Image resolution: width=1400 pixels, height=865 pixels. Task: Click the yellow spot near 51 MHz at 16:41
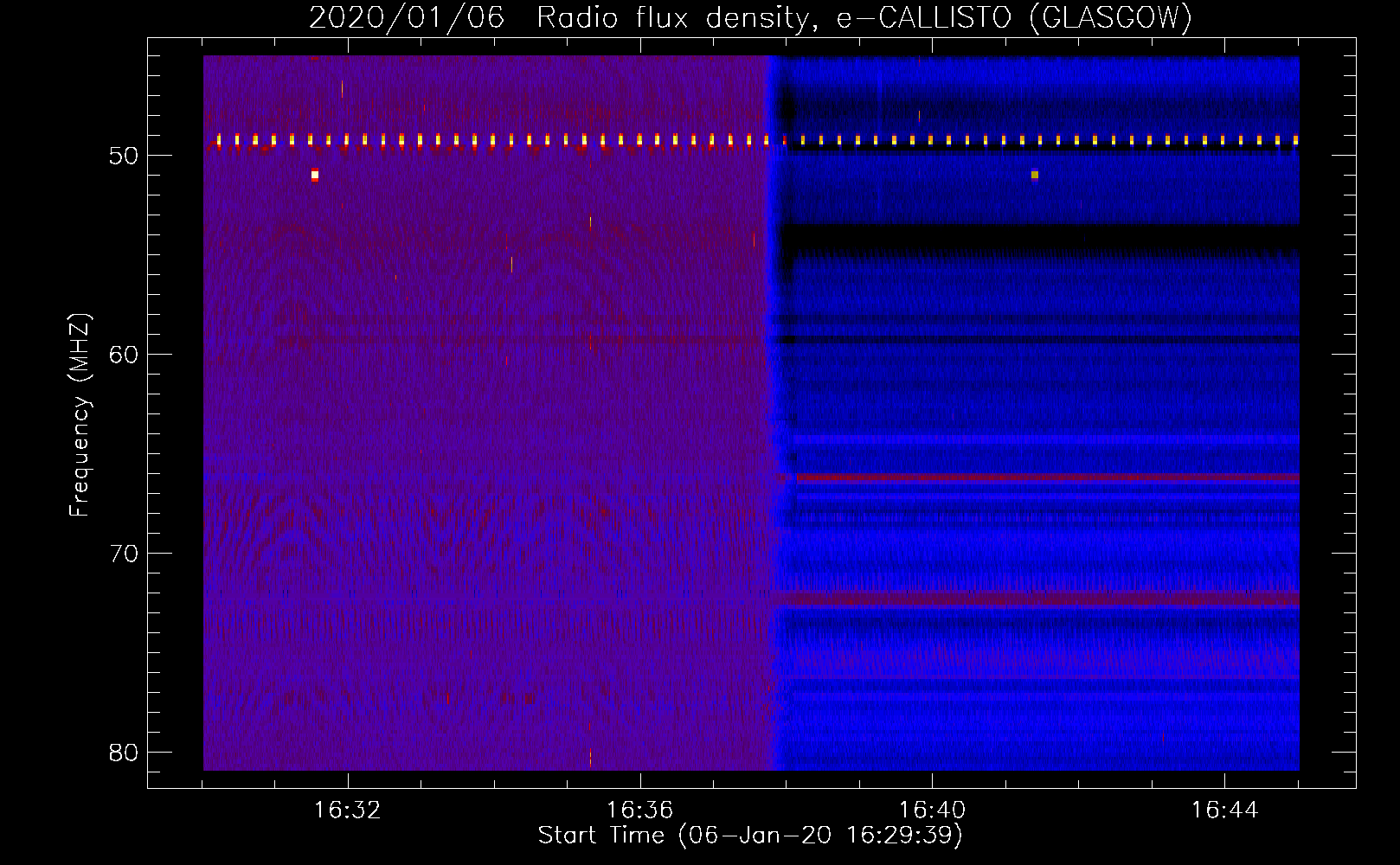coord(1034,175)
